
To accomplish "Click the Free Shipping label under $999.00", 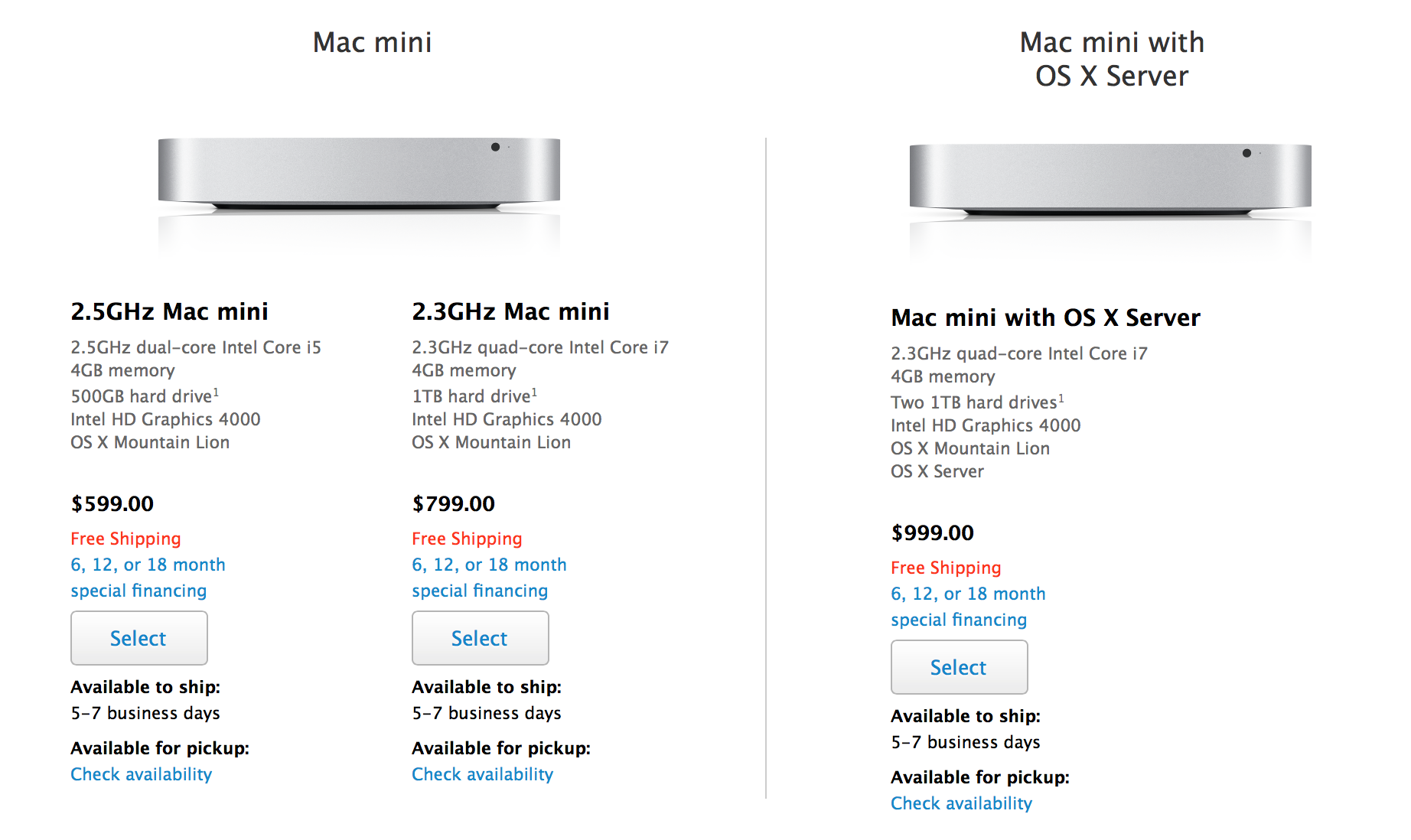I will 945,568.
